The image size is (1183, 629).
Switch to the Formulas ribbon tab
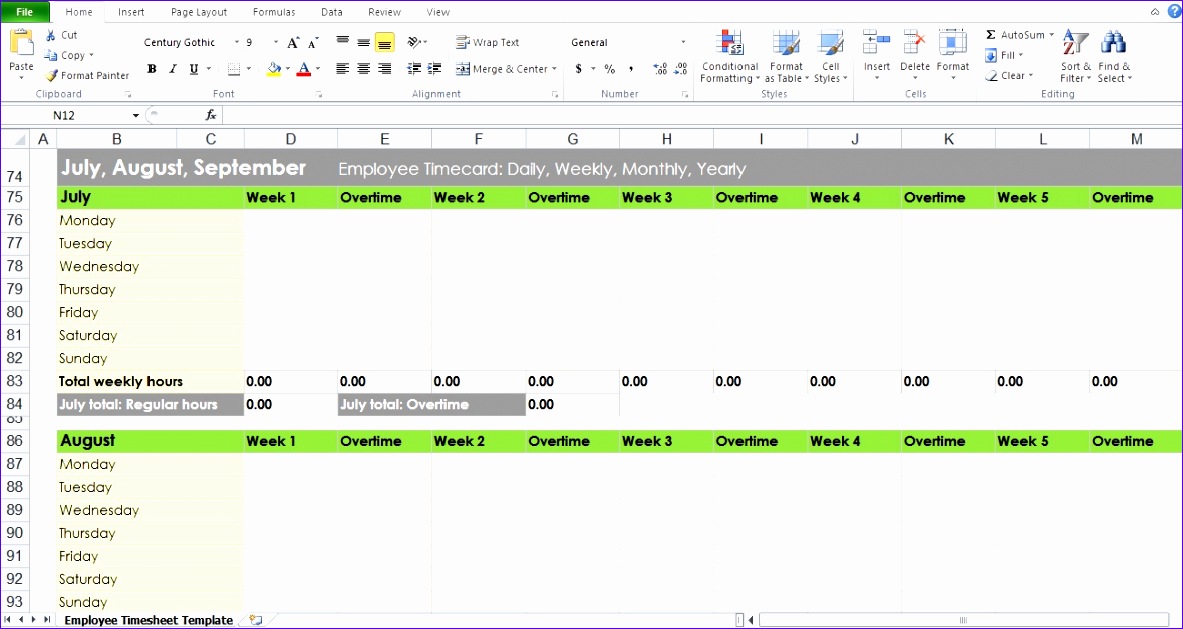273,11
